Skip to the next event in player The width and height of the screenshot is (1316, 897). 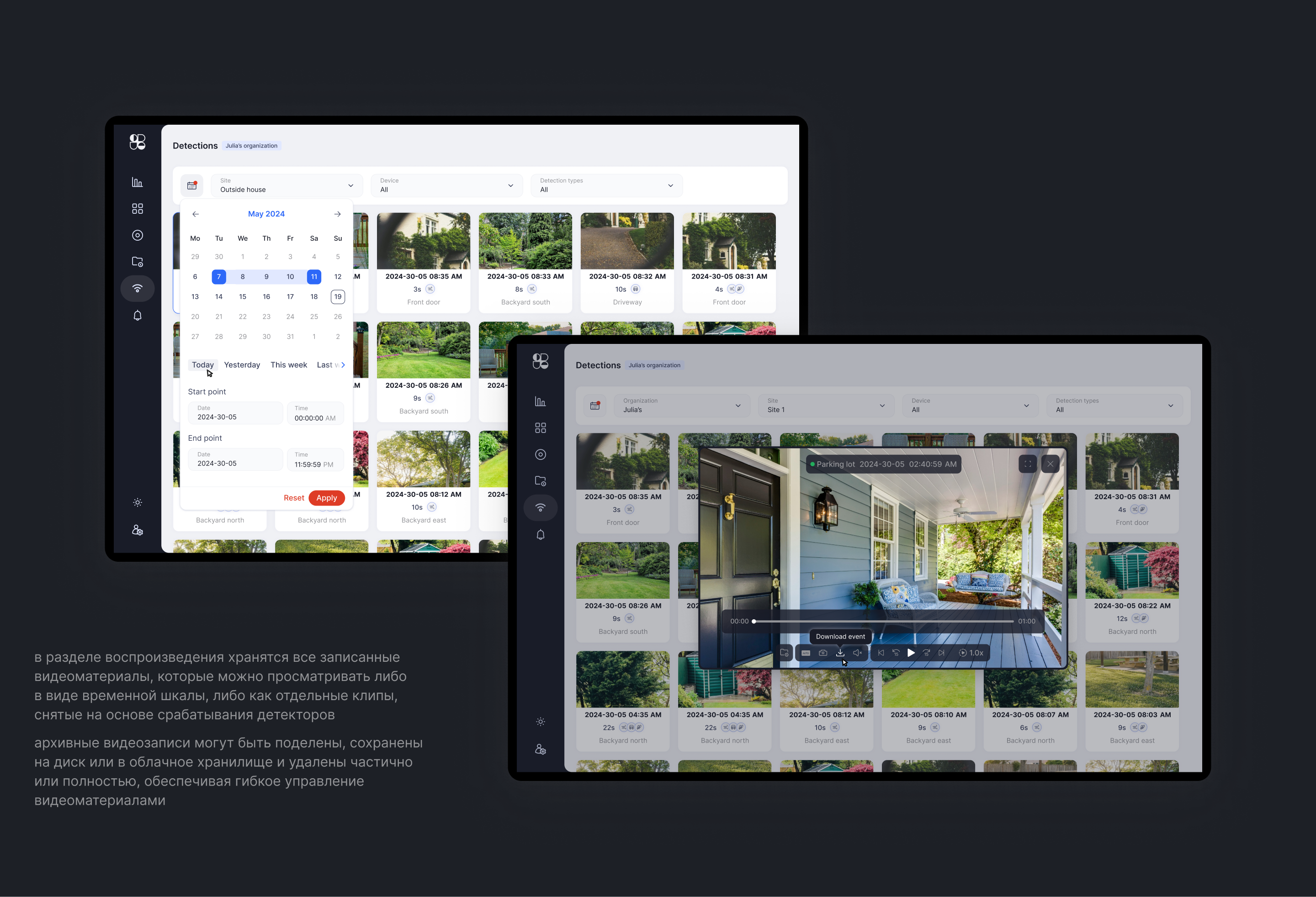941,653
